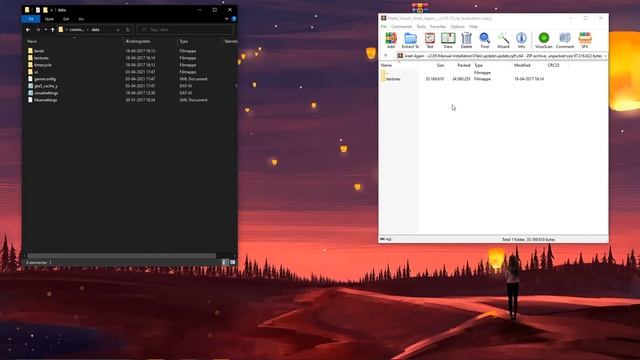Click Extract To in WinRAR toolbar

tap(410, 40)
